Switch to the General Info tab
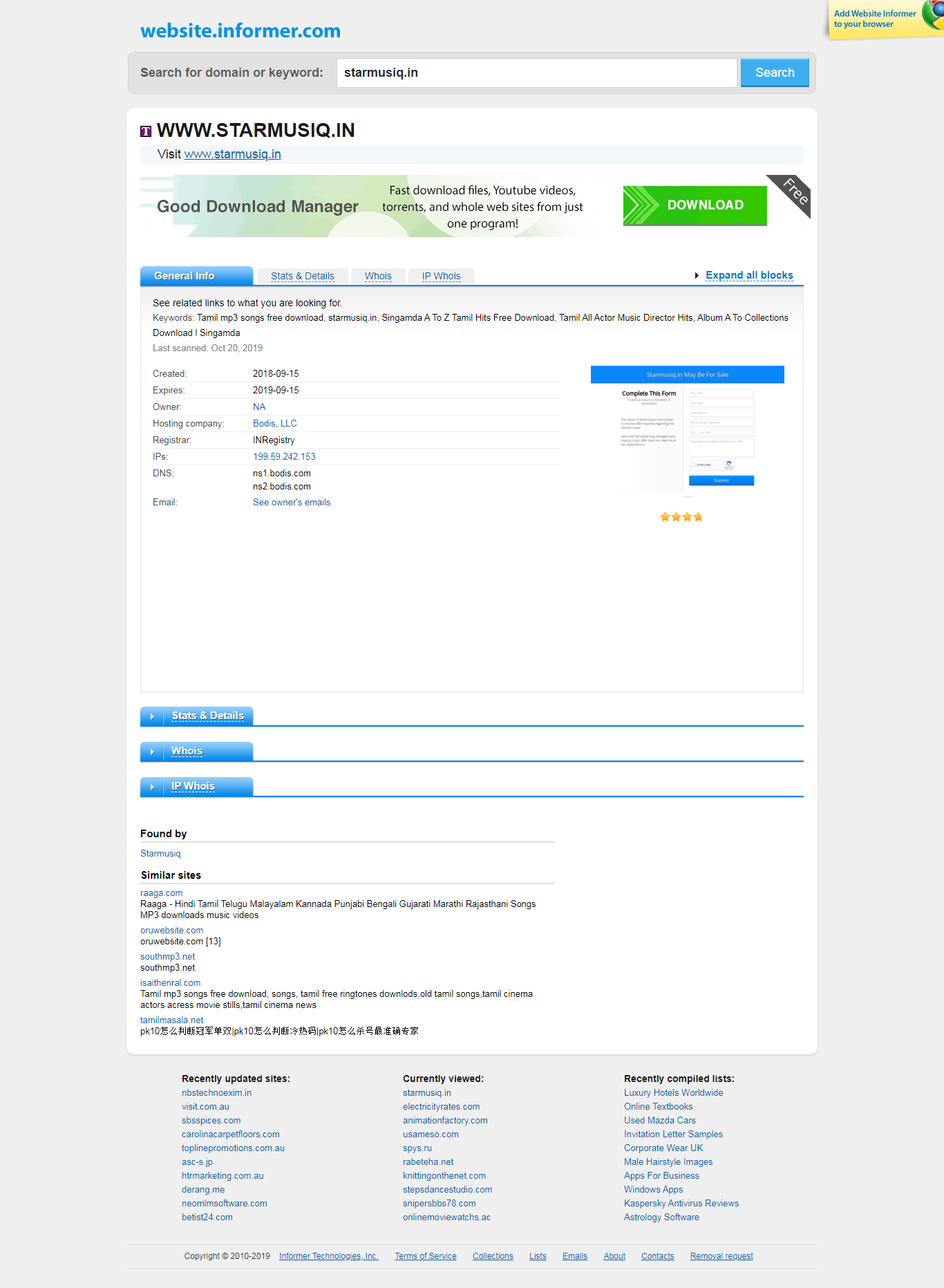 [196, 276]
